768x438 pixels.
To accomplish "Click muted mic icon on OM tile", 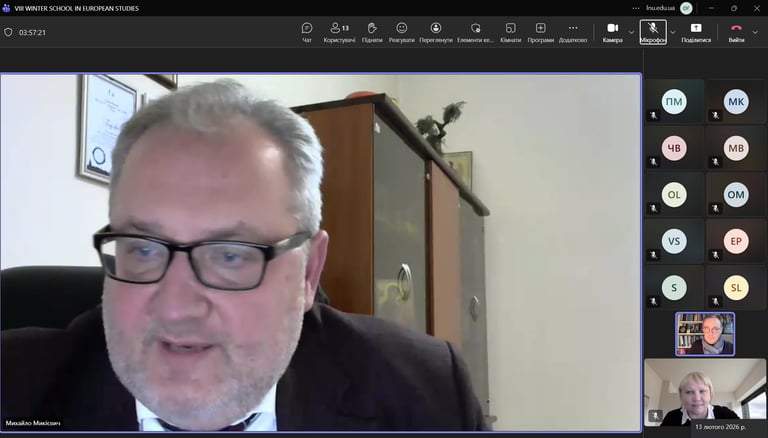I will [715, 209].
